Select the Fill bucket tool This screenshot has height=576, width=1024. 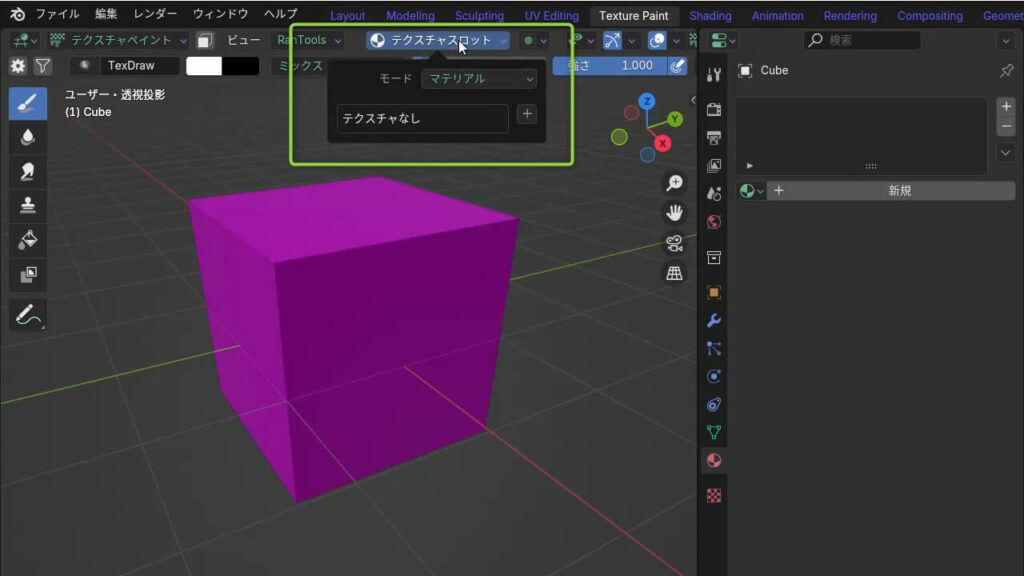(x=27, y=240)
